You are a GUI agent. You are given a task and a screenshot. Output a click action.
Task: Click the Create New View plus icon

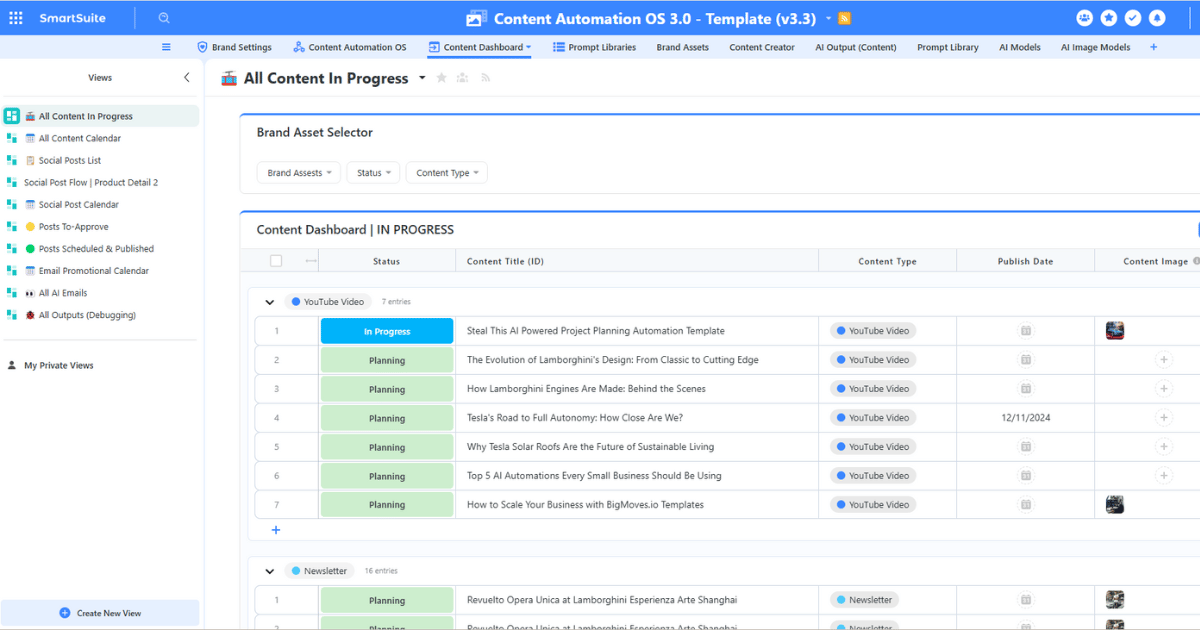point(65,613)
